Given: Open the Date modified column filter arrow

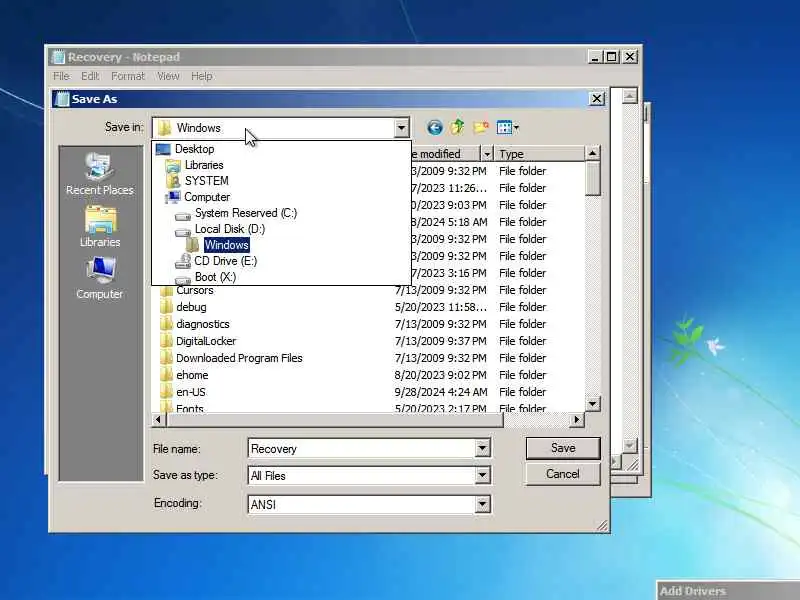Looking at the screenshot, I should click(487, 154).
